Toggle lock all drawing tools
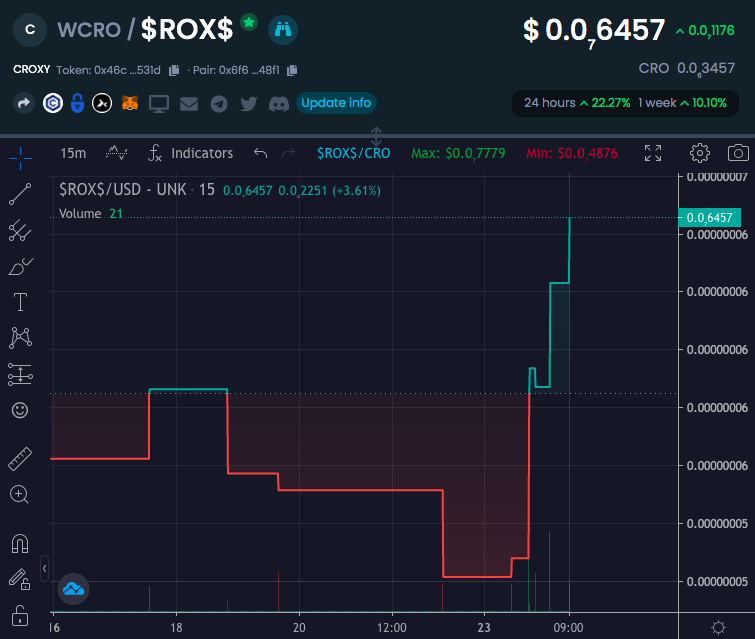Screen dimensions: 755x639 (20, 615)
